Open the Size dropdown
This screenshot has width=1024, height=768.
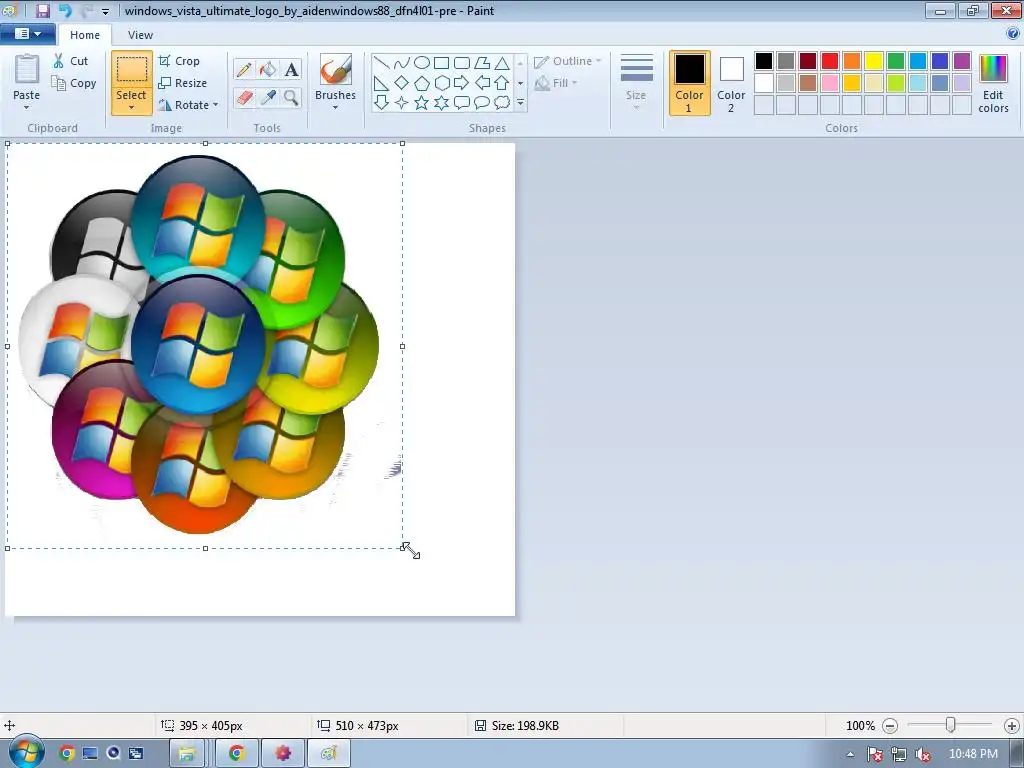(637, 83)
